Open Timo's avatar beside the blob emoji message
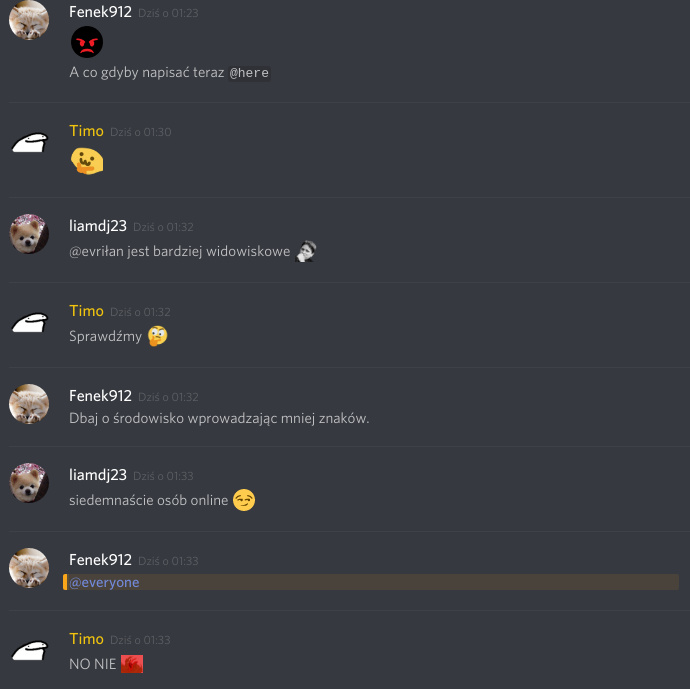Screen dimensions: 690x689 [x=29, y=143]
